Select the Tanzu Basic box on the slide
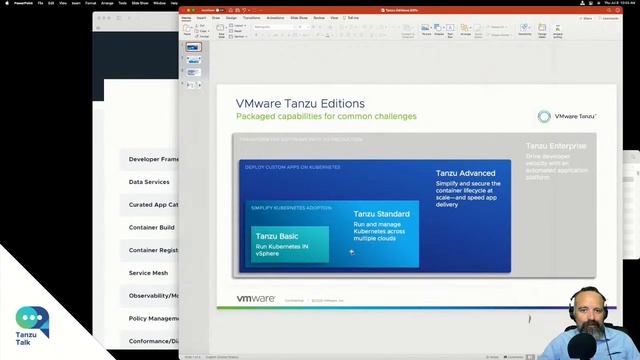Image resolution: width=640 pixels, height=360 pixels. 290,244
